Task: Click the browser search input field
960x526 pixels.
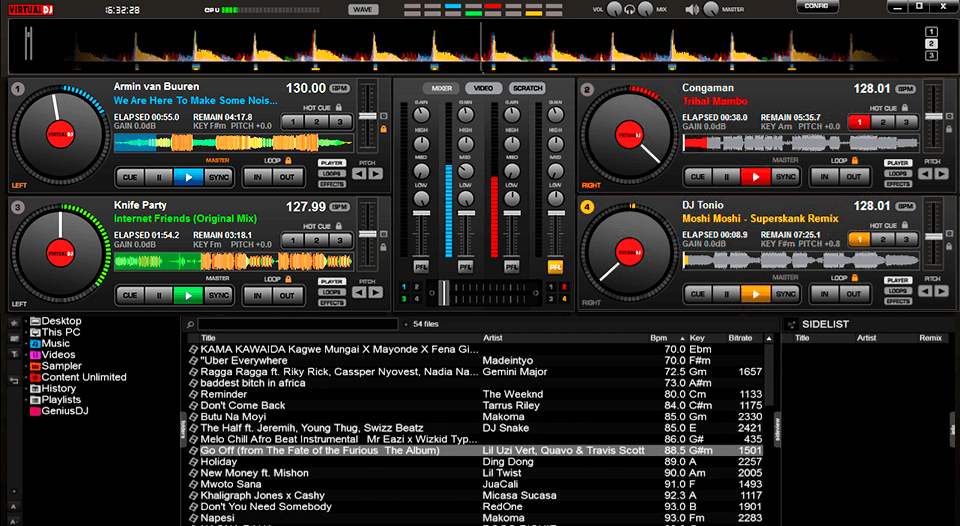Action: (x=298, y=325)
